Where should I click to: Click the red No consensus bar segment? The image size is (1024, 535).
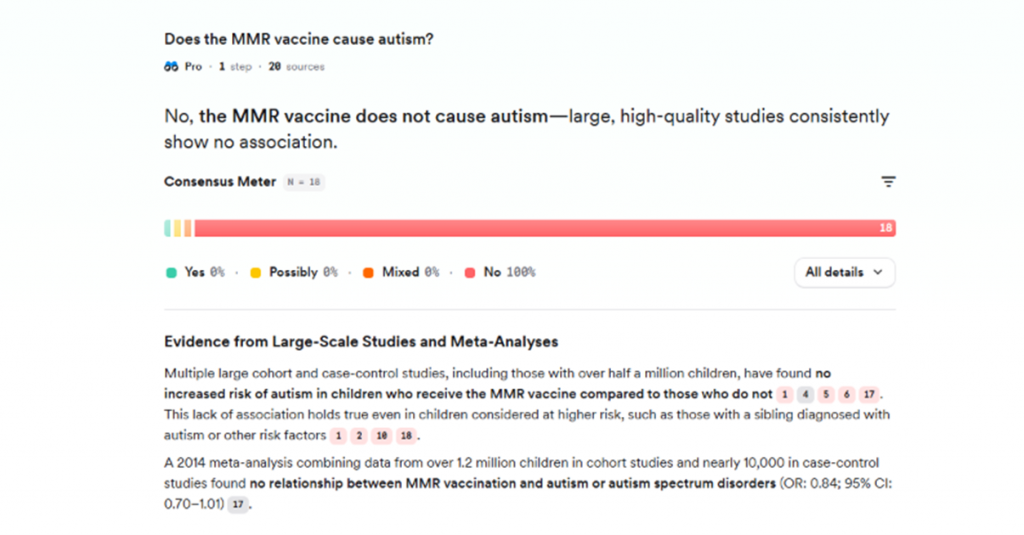(x=545, y=228)
